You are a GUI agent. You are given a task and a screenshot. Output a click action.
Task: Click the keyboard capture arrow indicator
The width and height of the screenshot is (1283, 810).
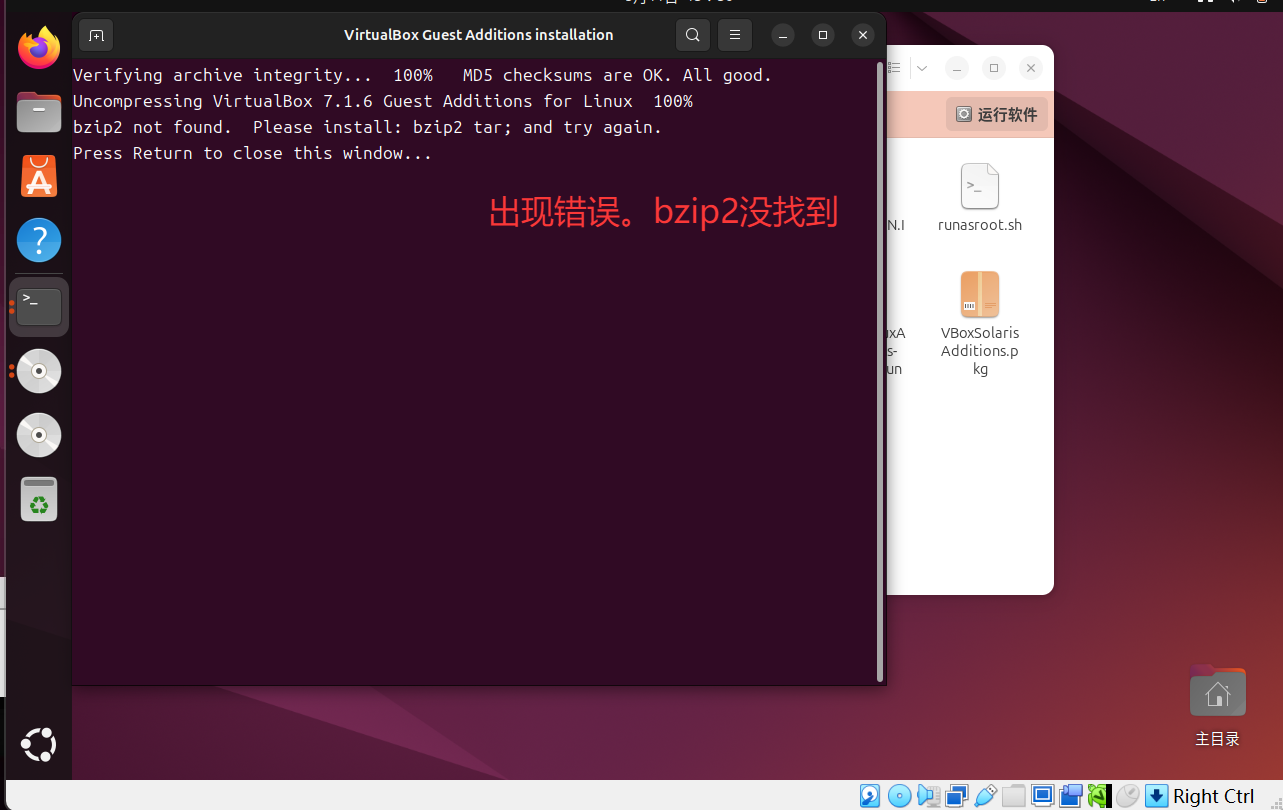coord(1157,796)
